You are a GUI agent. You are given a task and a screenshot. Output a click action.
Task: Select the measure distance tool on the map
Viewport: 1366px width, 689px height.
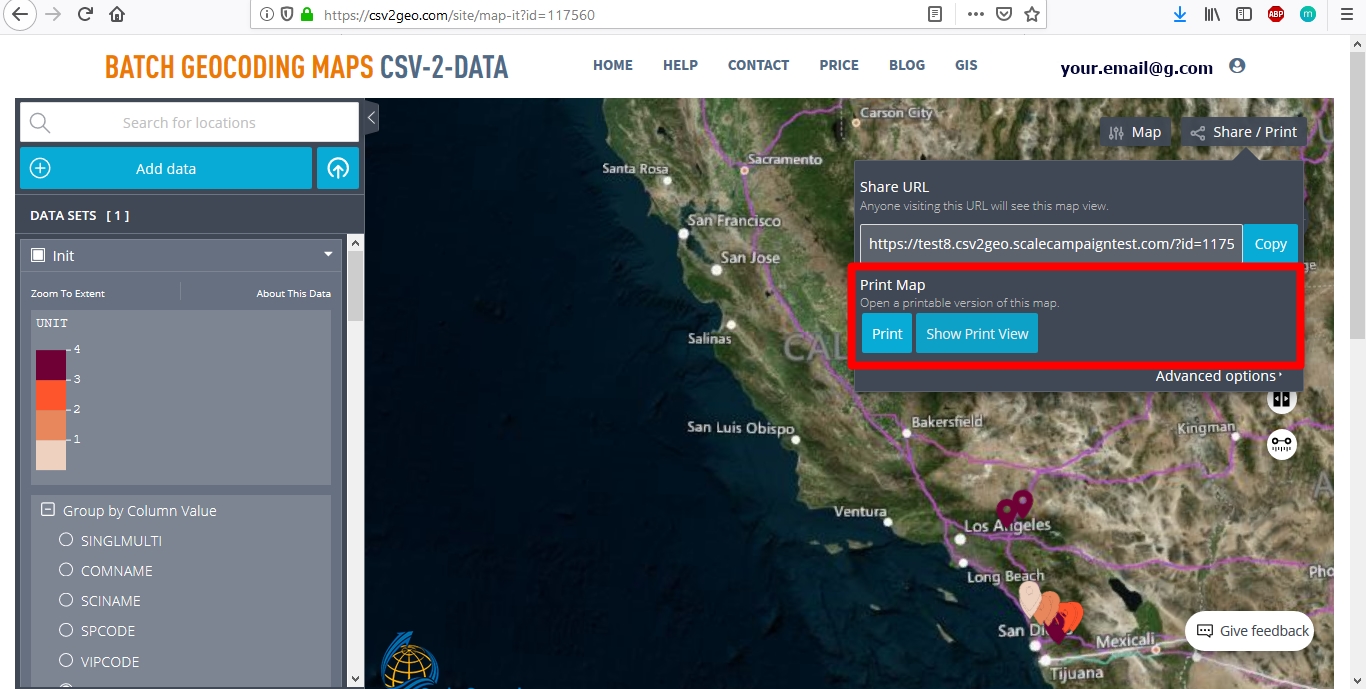1282,444
